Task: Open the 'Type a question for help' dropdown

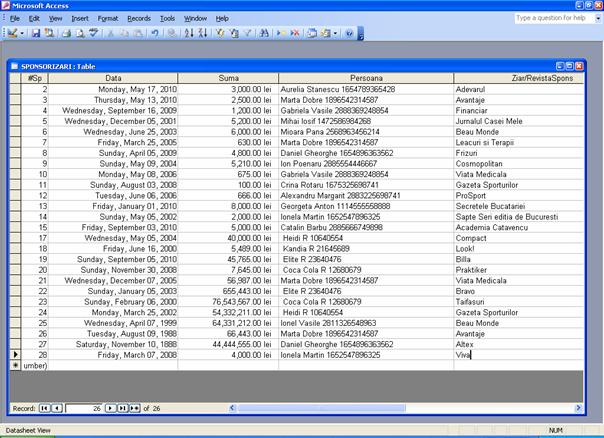Action: pos(597,18)
